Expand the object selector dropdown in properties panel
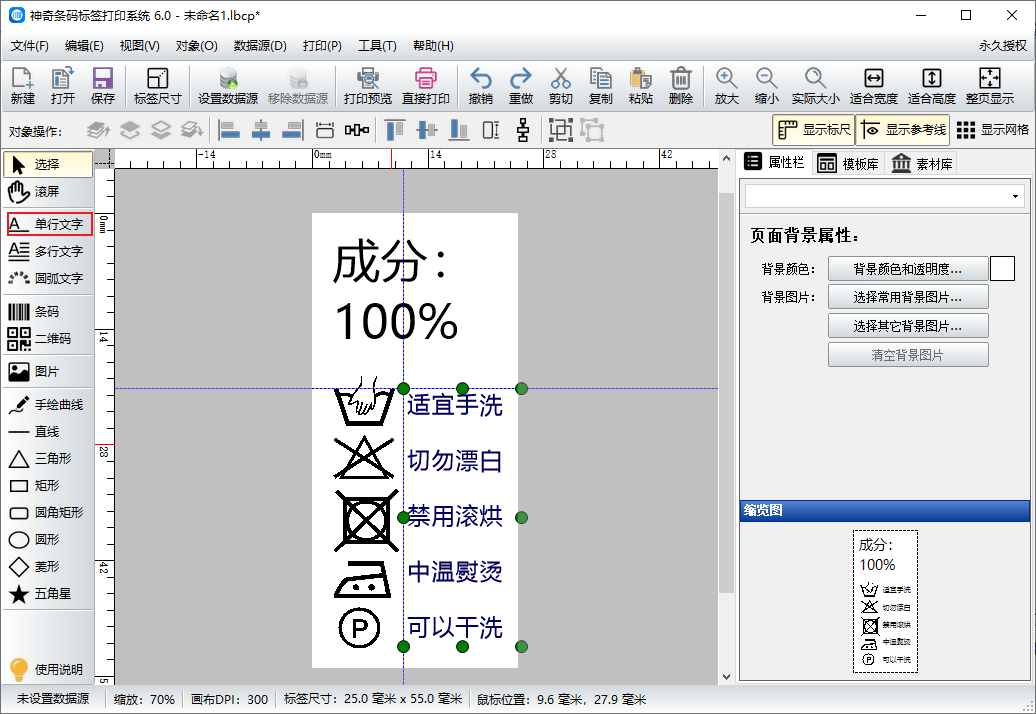This screenshot has height=714, width=1036. point(1016,196)
